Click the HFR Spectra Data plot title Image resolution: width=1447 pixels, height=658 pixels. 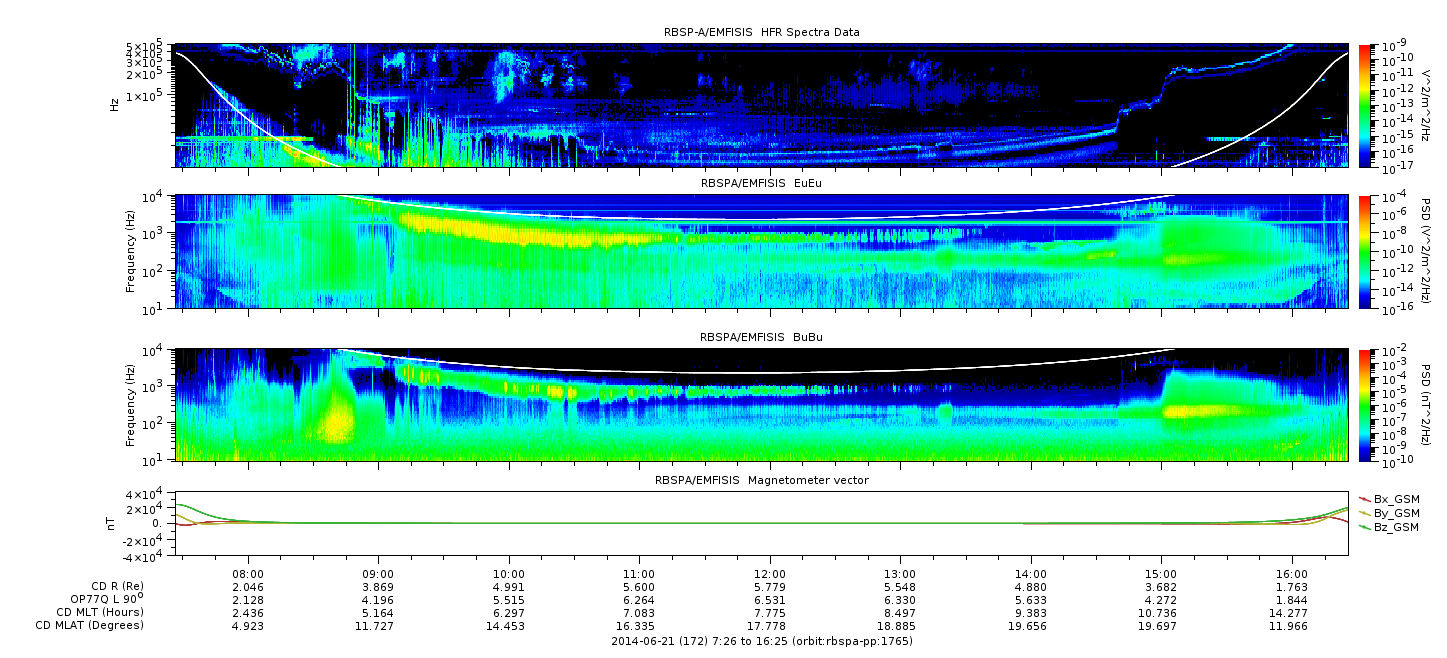761,33
